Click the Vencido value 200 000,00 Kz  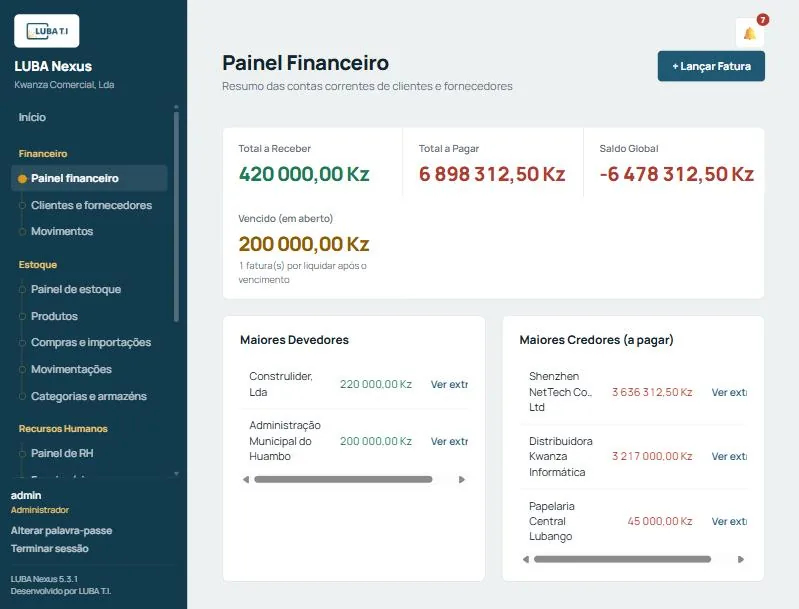(304, 244)
